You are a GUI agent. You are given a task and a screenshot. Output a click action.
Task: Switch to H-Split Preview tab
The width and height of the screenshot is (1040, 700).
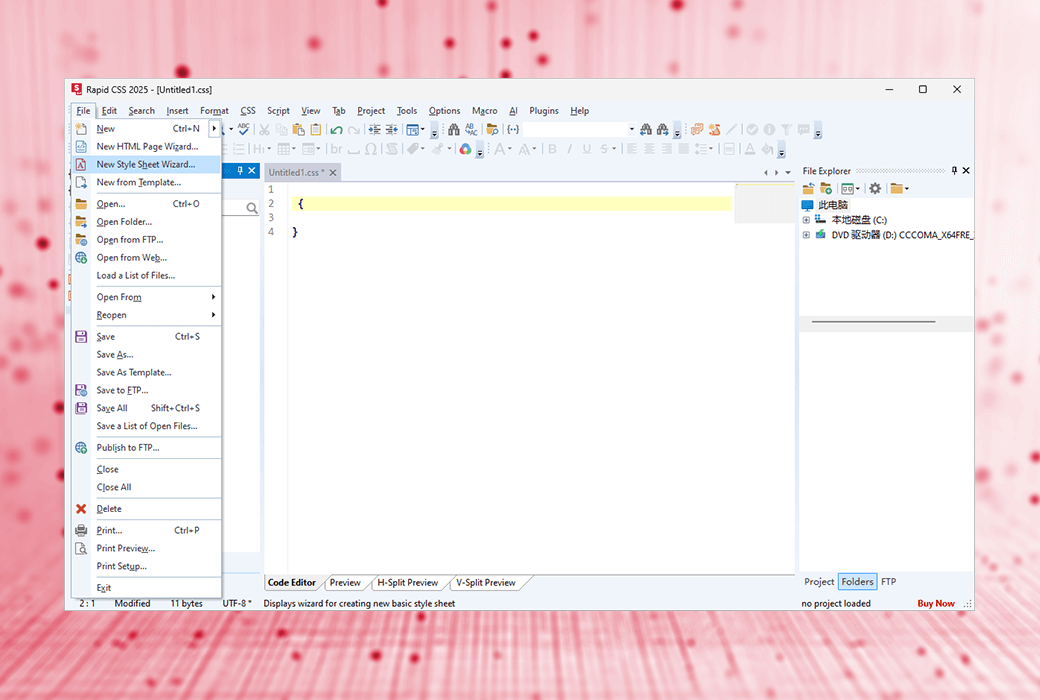pyautogui.click(x=407, y=583)
